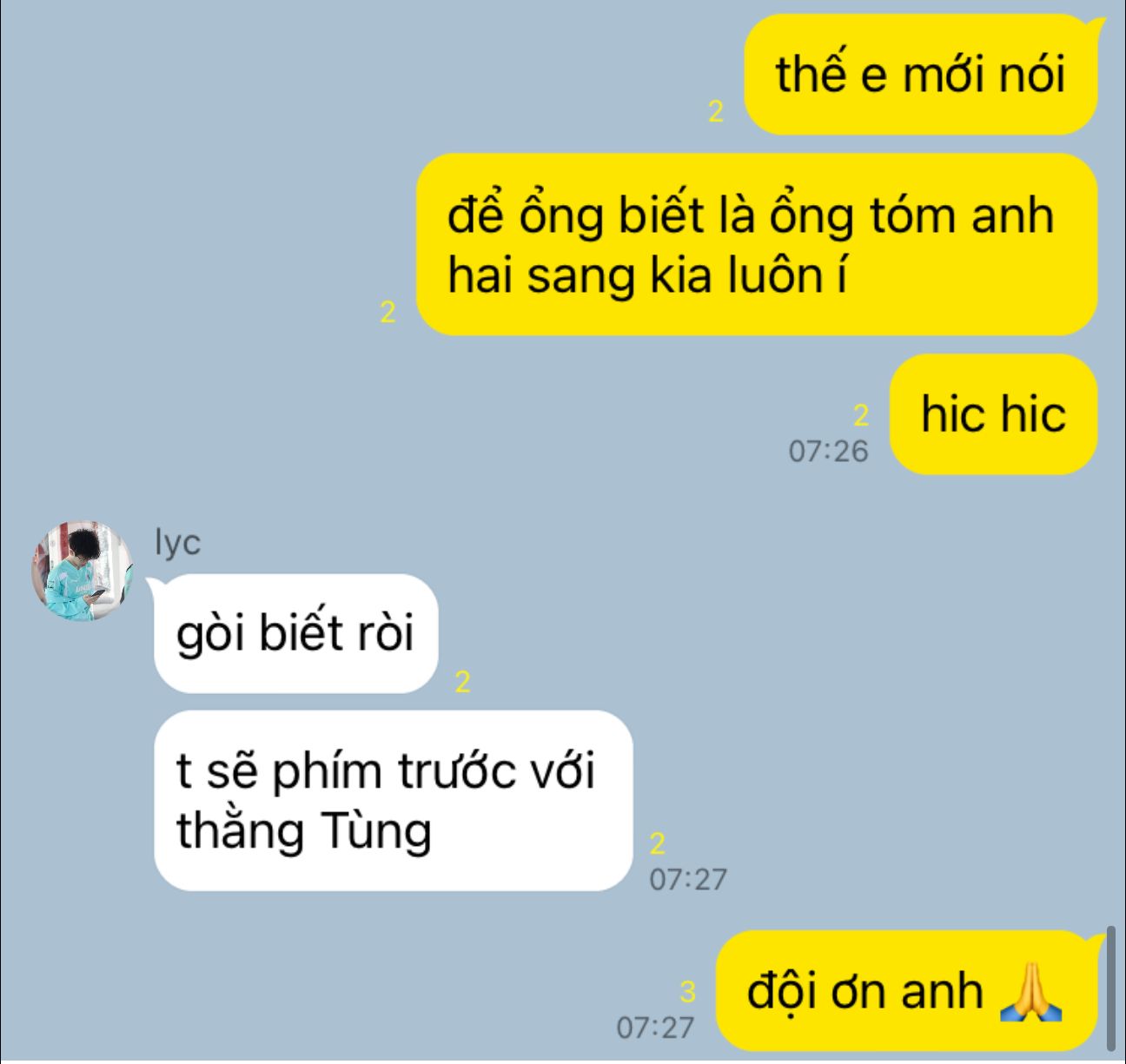Viewport: 1126px width, 1064px height.
Task: Click the 07:27 timestamp beside 'đội ơn anh'
Action: (655, 1028)
